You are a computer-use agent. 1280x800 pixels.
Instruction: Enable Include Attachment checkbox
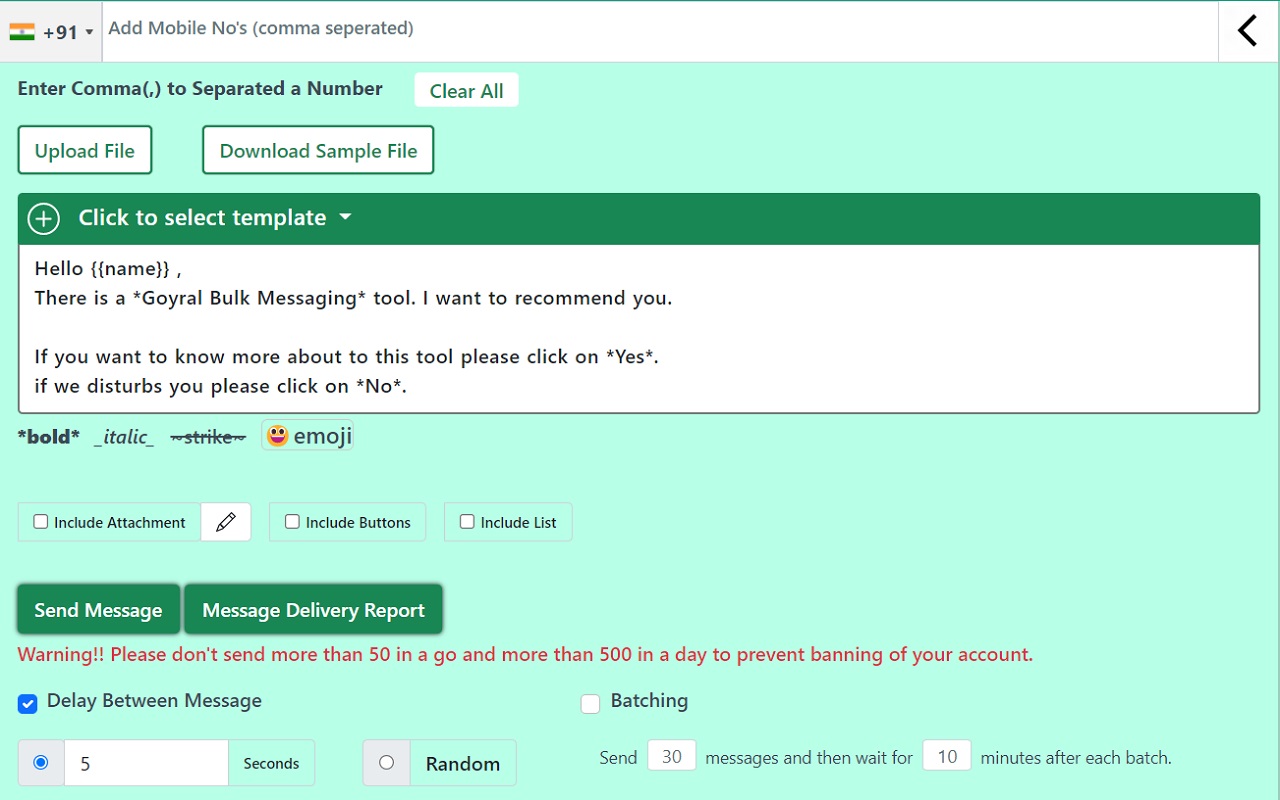[x=41, y=521]
